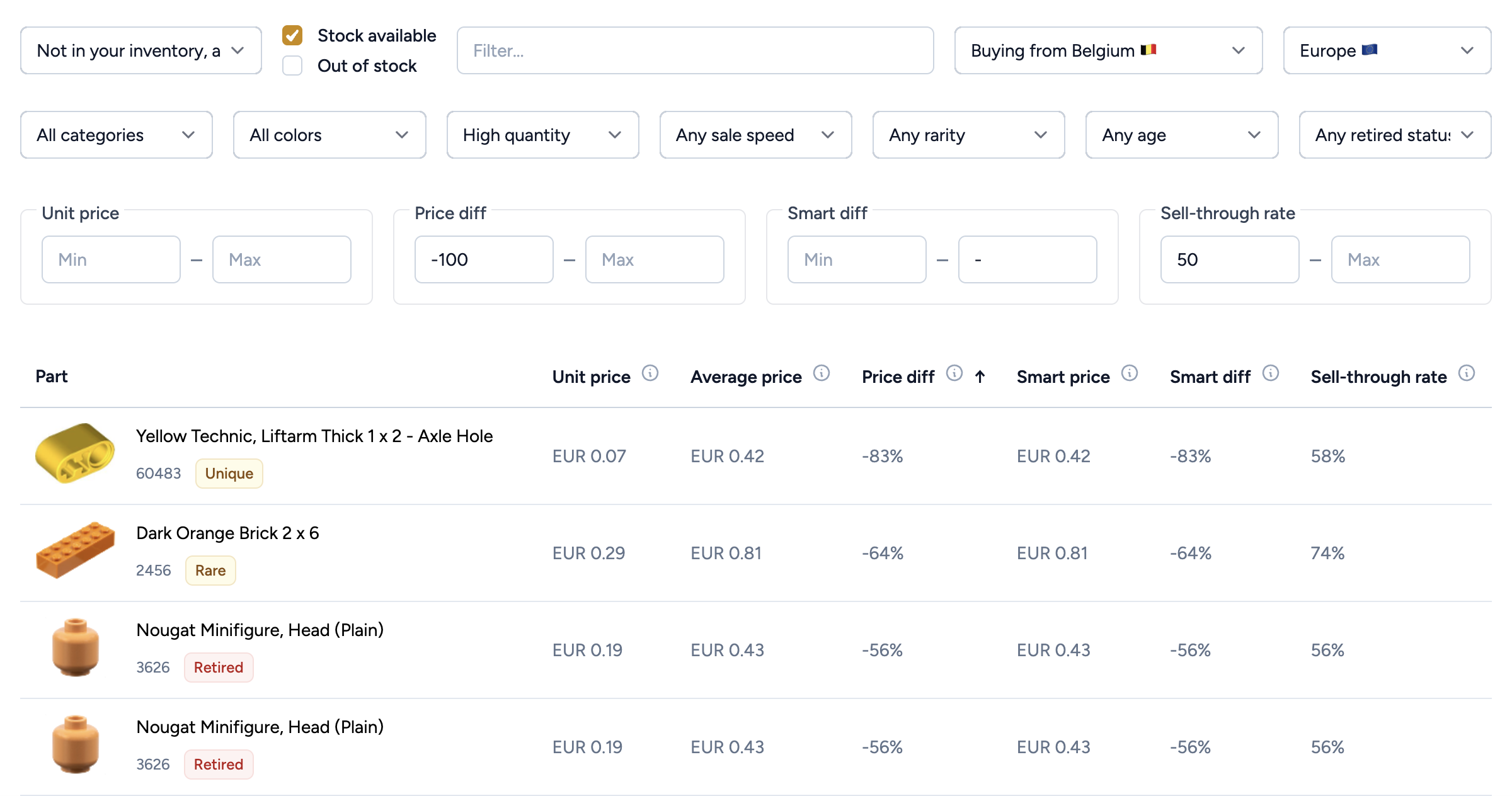Click the Unique rarity badge
This screenshot has height=796, width=1512.
[229, 474]
